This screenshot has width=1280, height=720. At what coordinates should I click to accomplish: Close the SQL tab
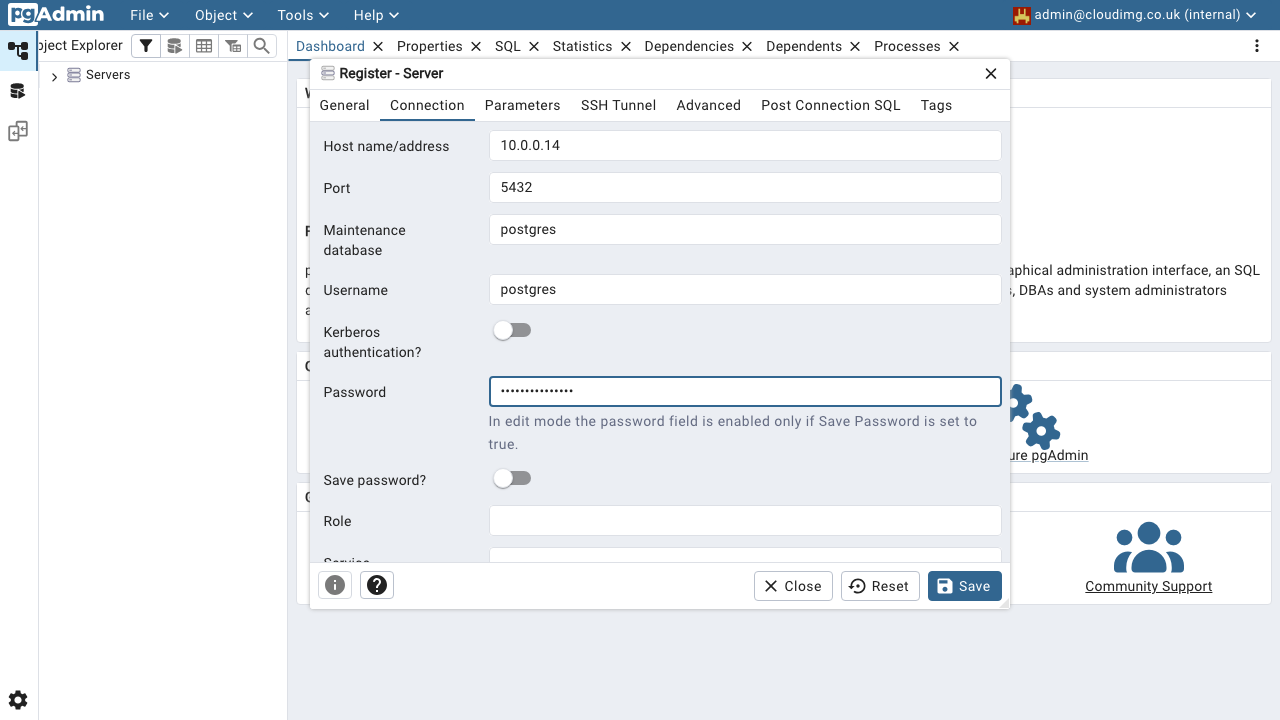point(534,46)
